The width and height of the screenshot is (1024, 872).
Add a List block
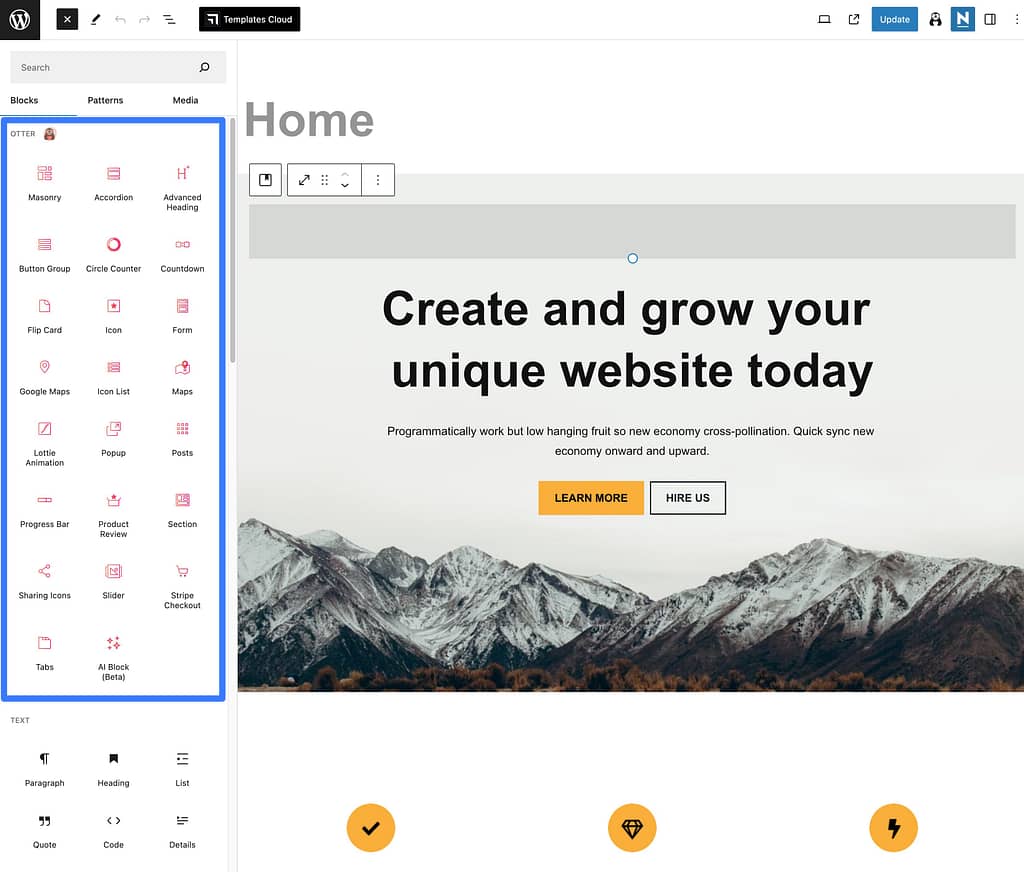182,769
